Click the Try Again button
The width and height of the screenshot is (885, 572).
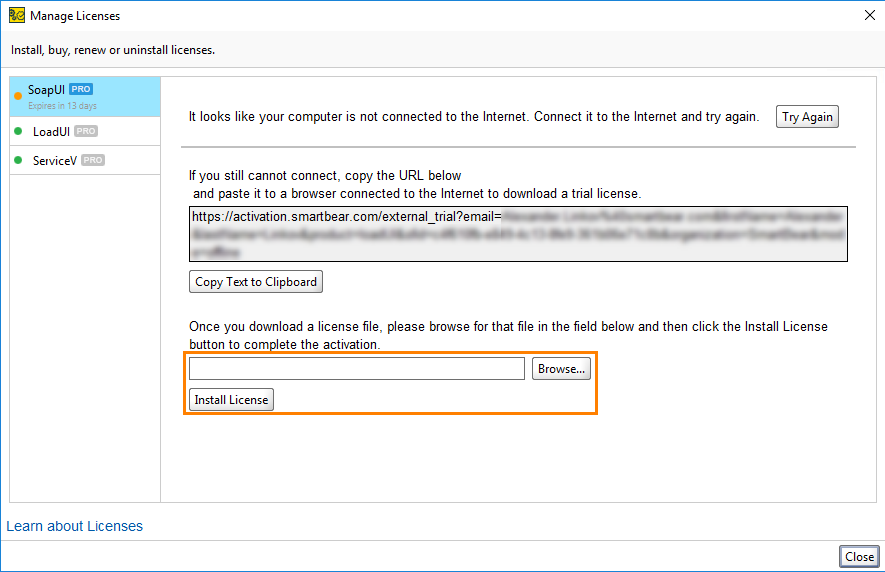(807, 117)
